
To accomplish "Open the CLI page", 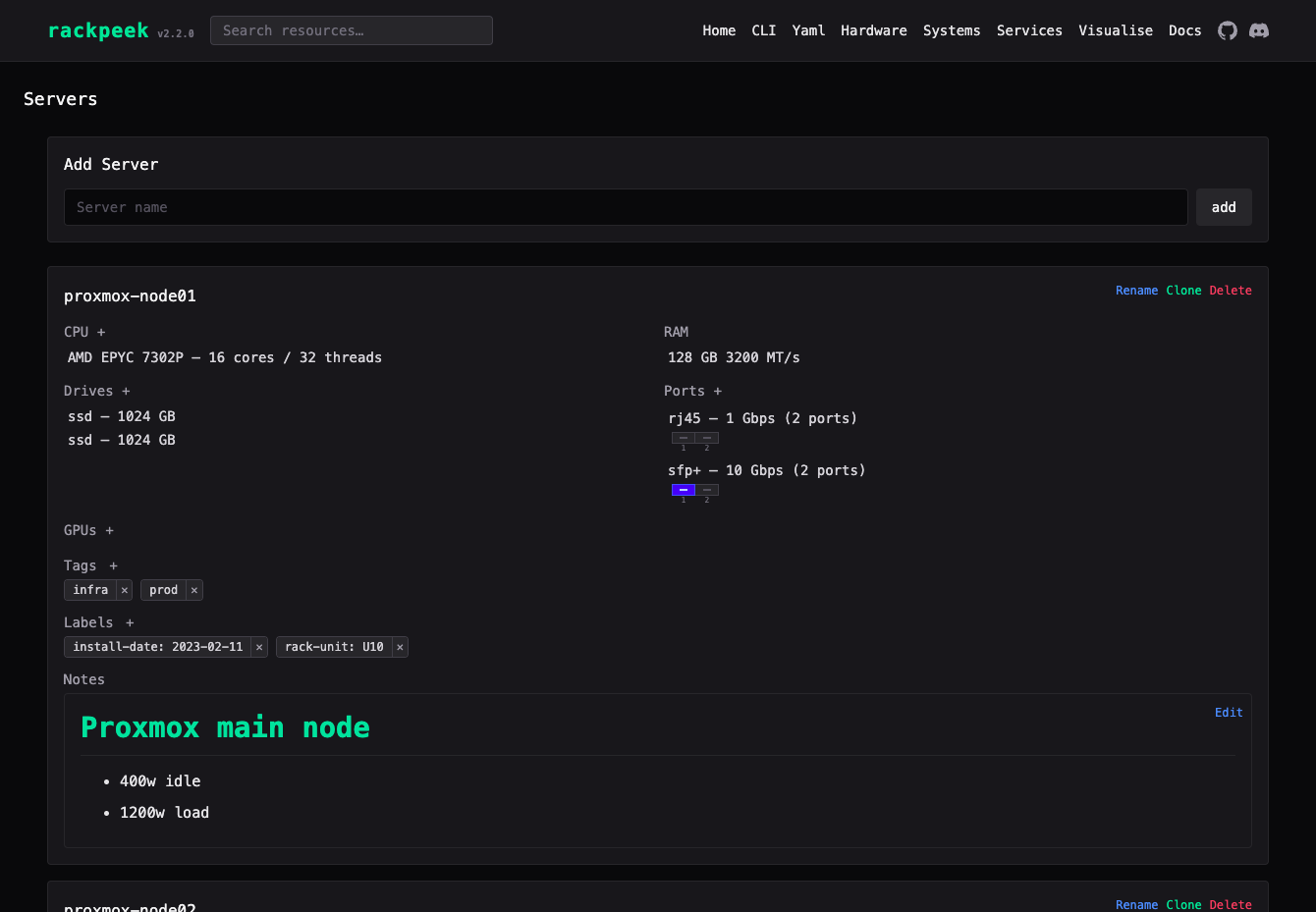I will pyautogui.click(x=764, y=30).
